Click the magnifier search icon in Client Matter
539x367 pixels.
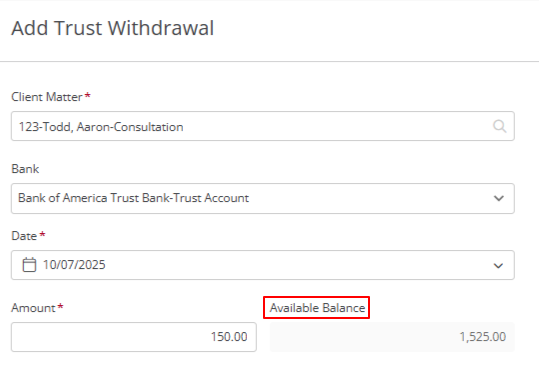click(x=499, y=126)
